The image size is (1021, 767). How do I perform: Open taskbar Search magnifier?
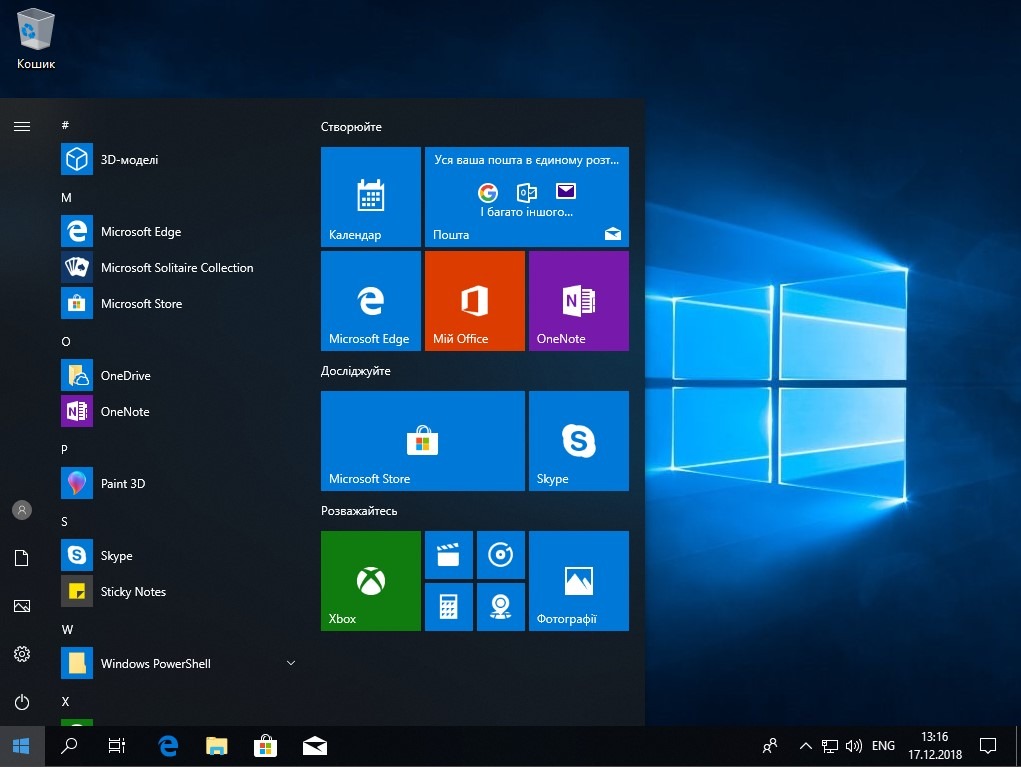(69, 746)
